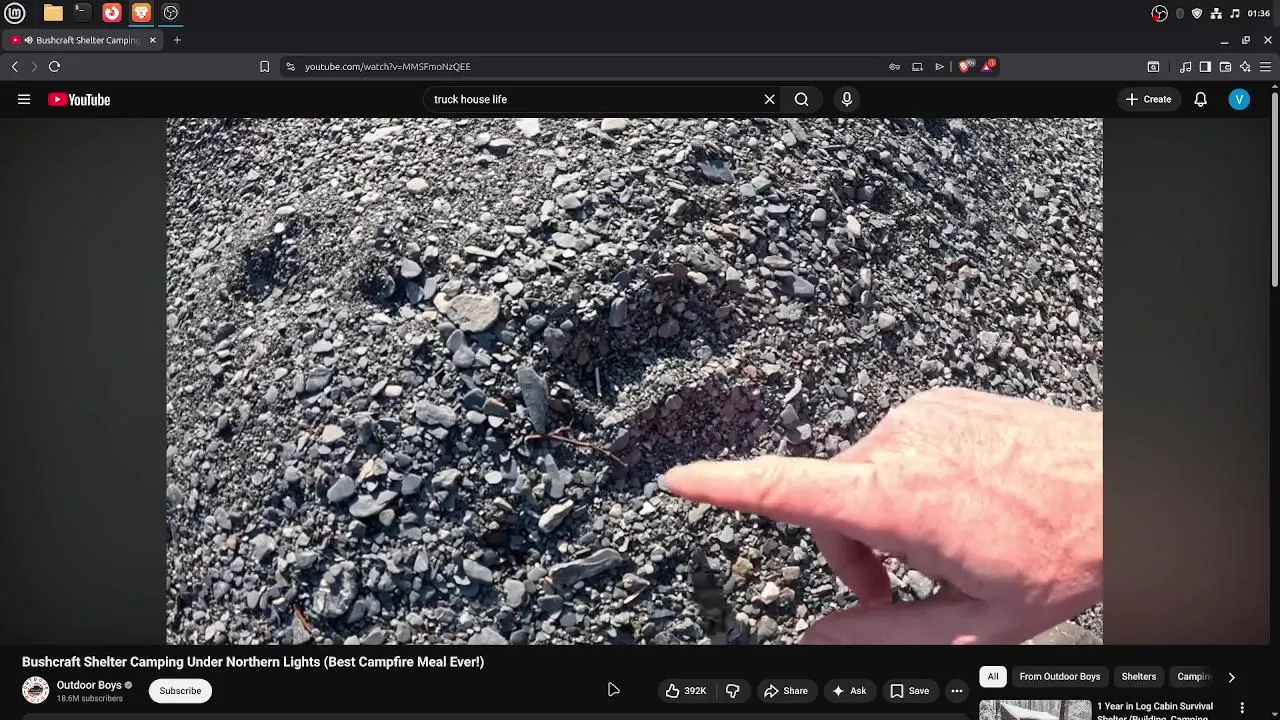Viewport: 1280px width, 720px height.
Task: Open the Outdoor Boys channel avatar
Action: point(35,690)
